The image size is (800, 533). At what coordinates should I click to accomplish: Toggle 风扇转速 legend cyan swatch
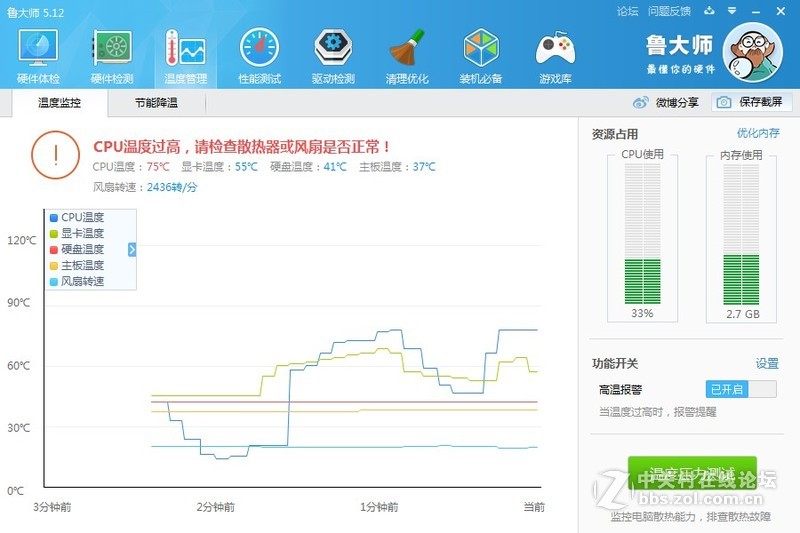54,282
